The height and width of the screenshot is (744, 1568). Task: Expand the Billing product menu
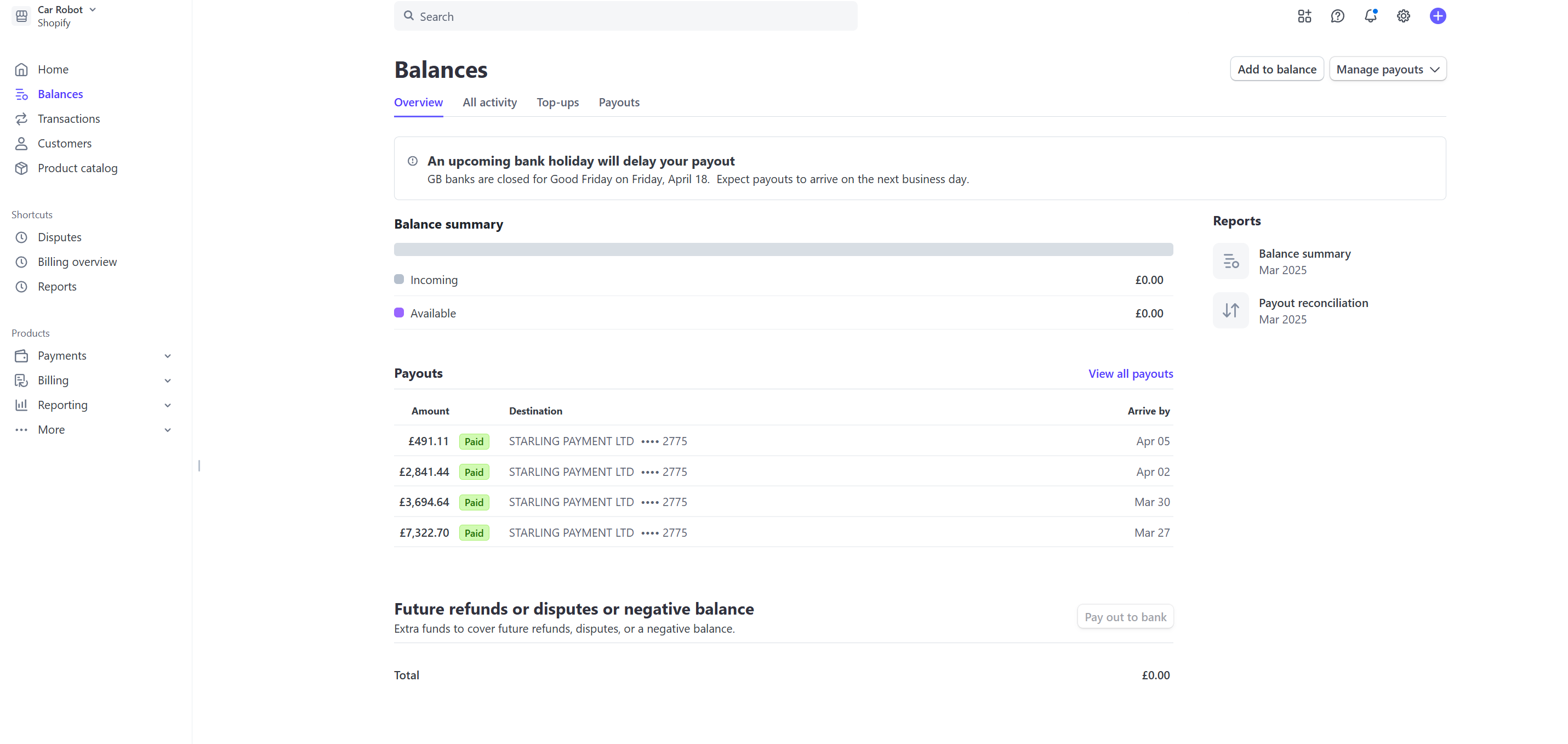[167, 381]
